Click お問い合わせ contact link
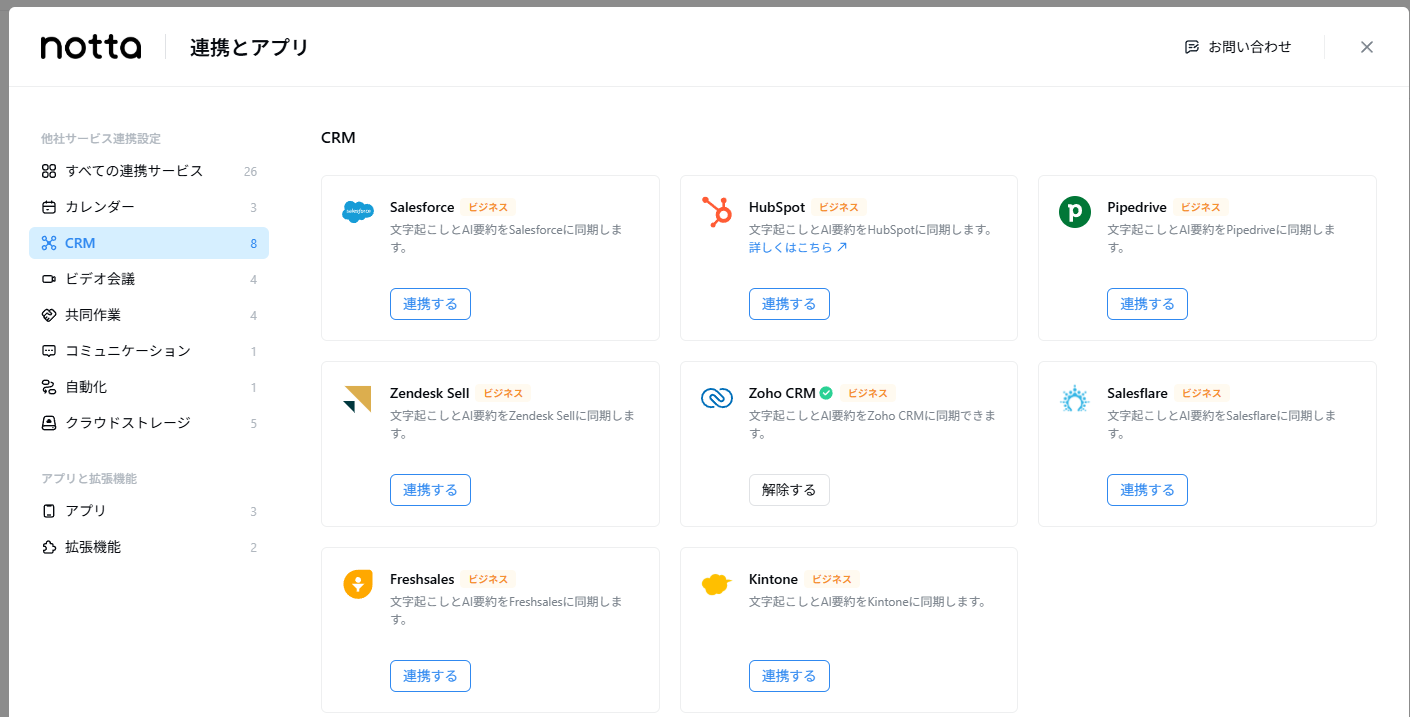1410x717 pixels. (x=1238, y=47)
